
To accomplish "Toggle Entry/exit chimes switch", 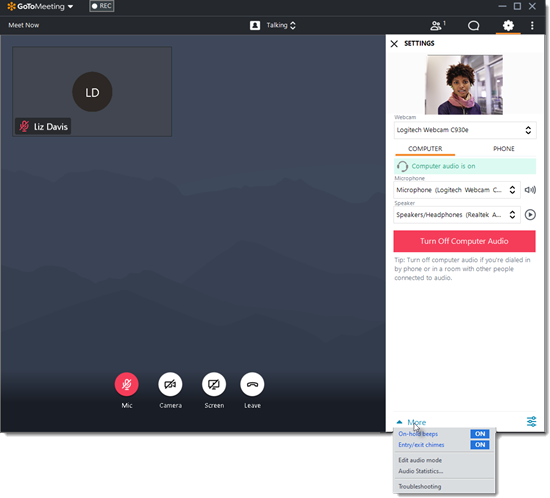I will (479, 445).
